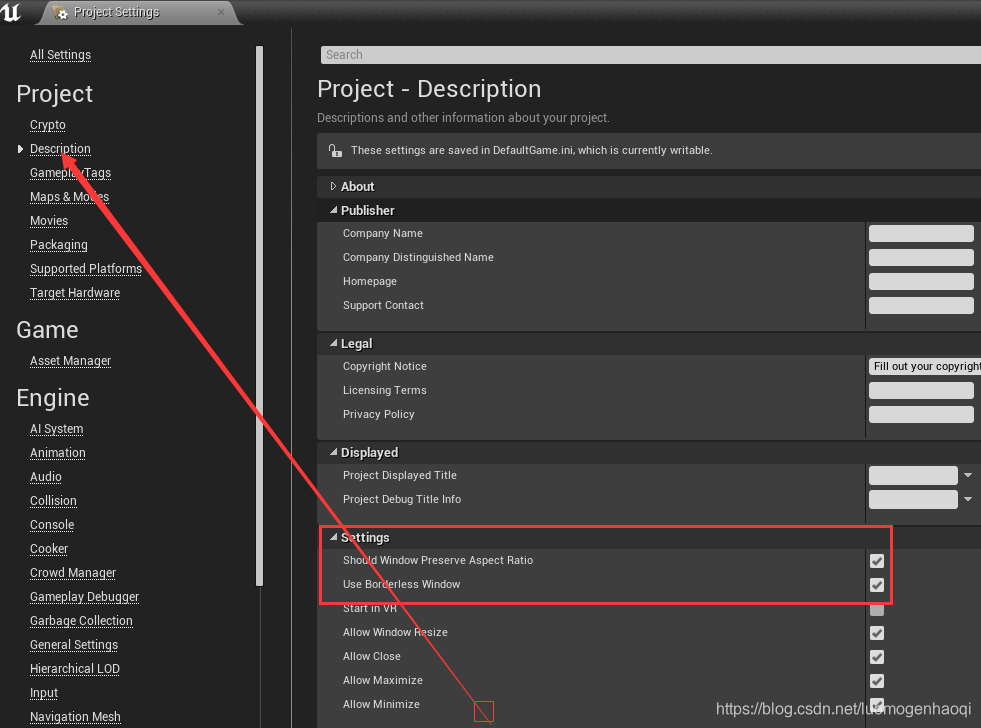Toggle the Allow Window Resize checkbox

[x=877, y=633]
